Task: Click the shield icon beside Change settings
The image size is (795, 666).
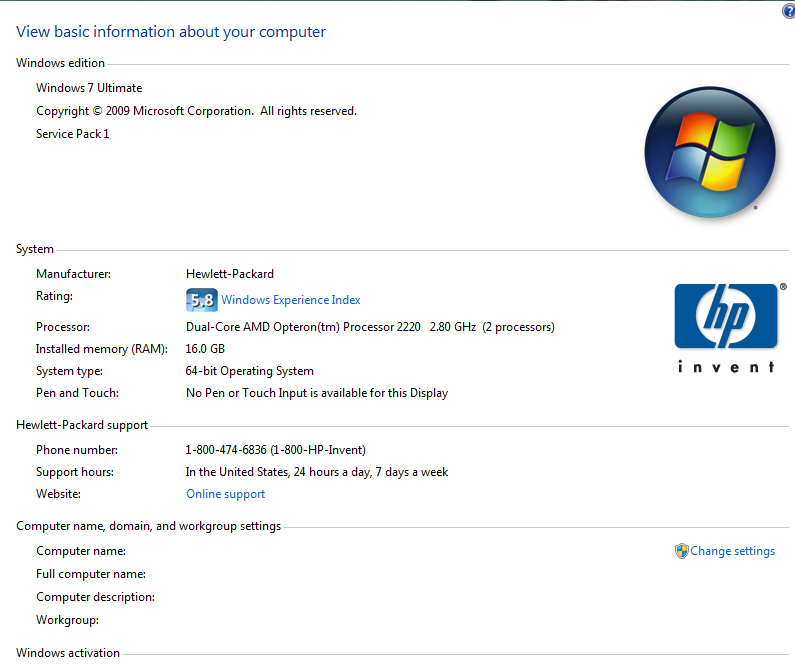Action: [x=682, y=551]
